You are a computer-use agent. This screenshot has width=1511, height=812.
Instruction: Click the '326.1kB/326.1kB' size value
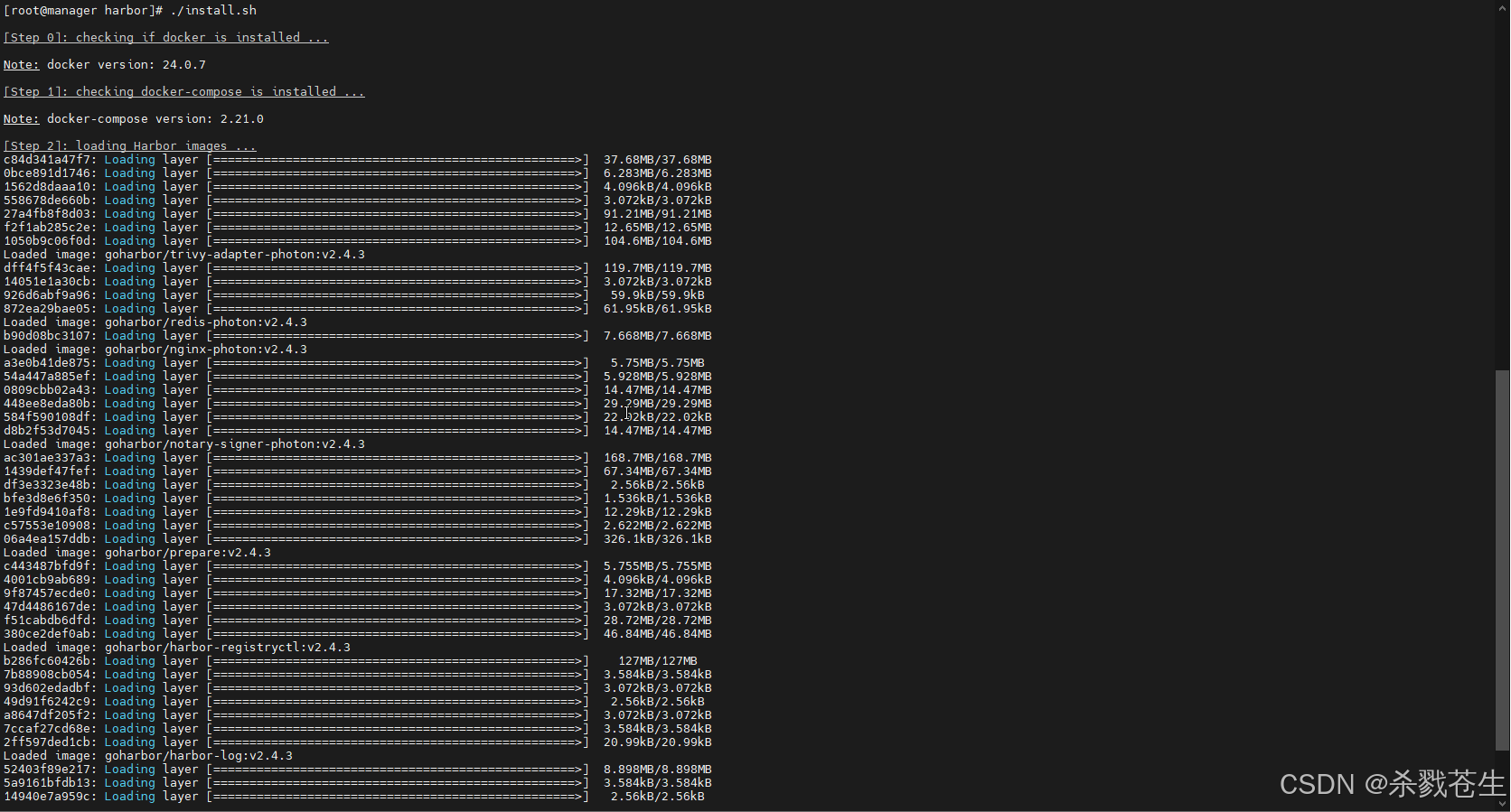coord(658,539)
